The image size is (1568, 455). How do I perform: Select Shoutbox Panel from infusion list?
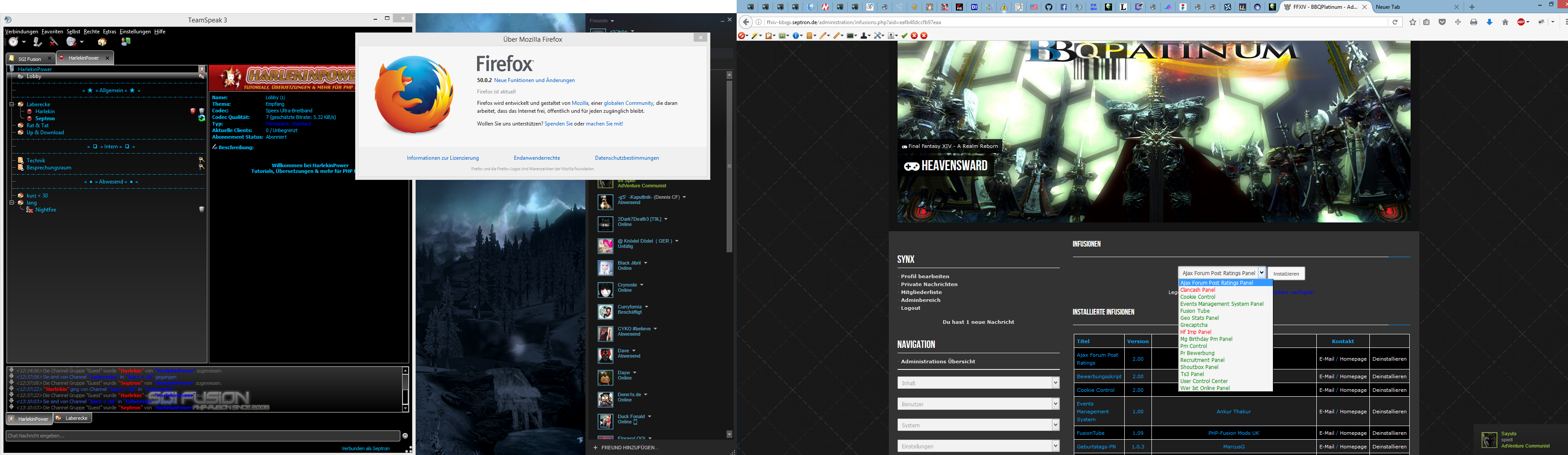(1199, 367)
